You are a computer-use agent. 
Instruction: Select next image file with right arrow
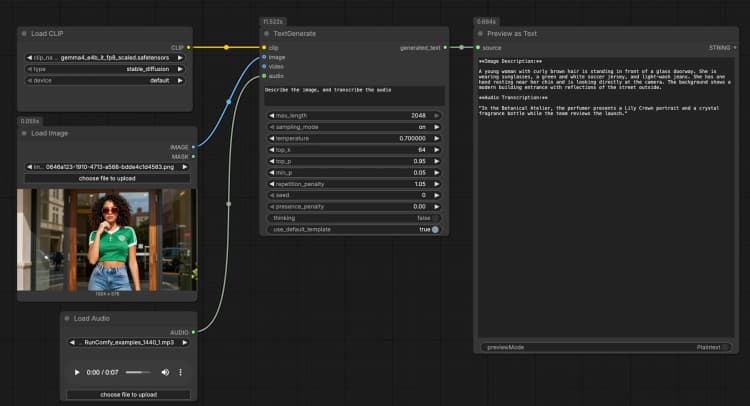[185, 167]
